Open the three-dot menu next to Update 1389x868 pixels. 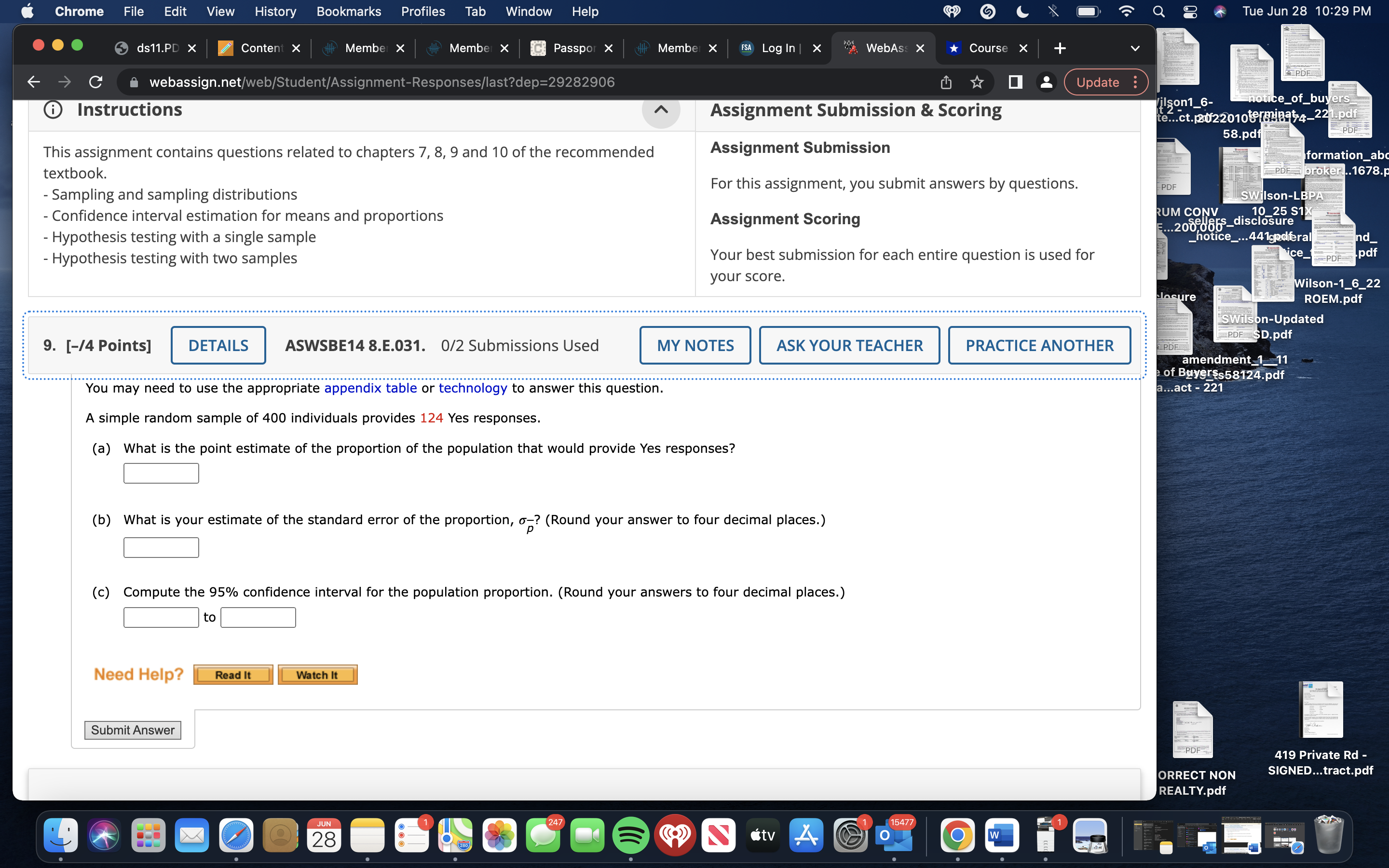1136,81
